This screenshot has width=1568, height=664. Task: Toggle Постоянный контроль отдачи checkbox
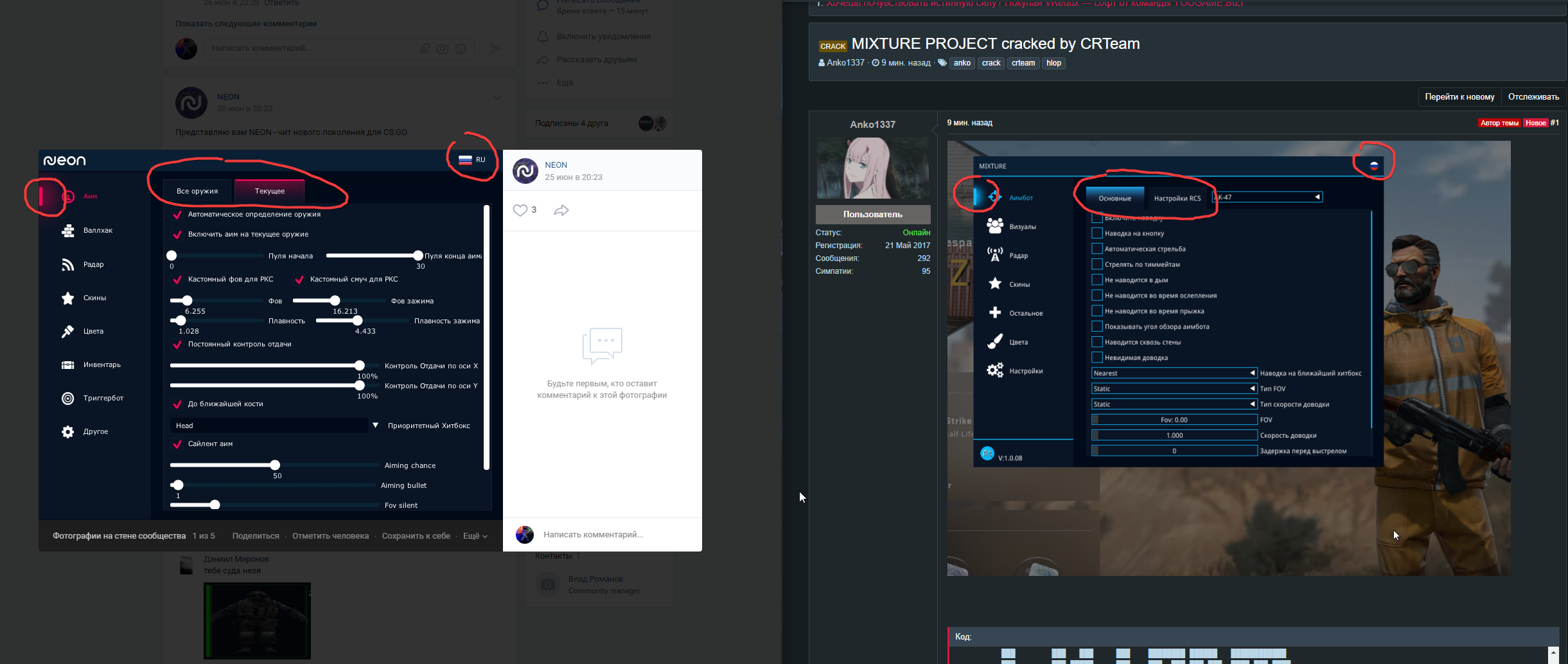[177, 345]
